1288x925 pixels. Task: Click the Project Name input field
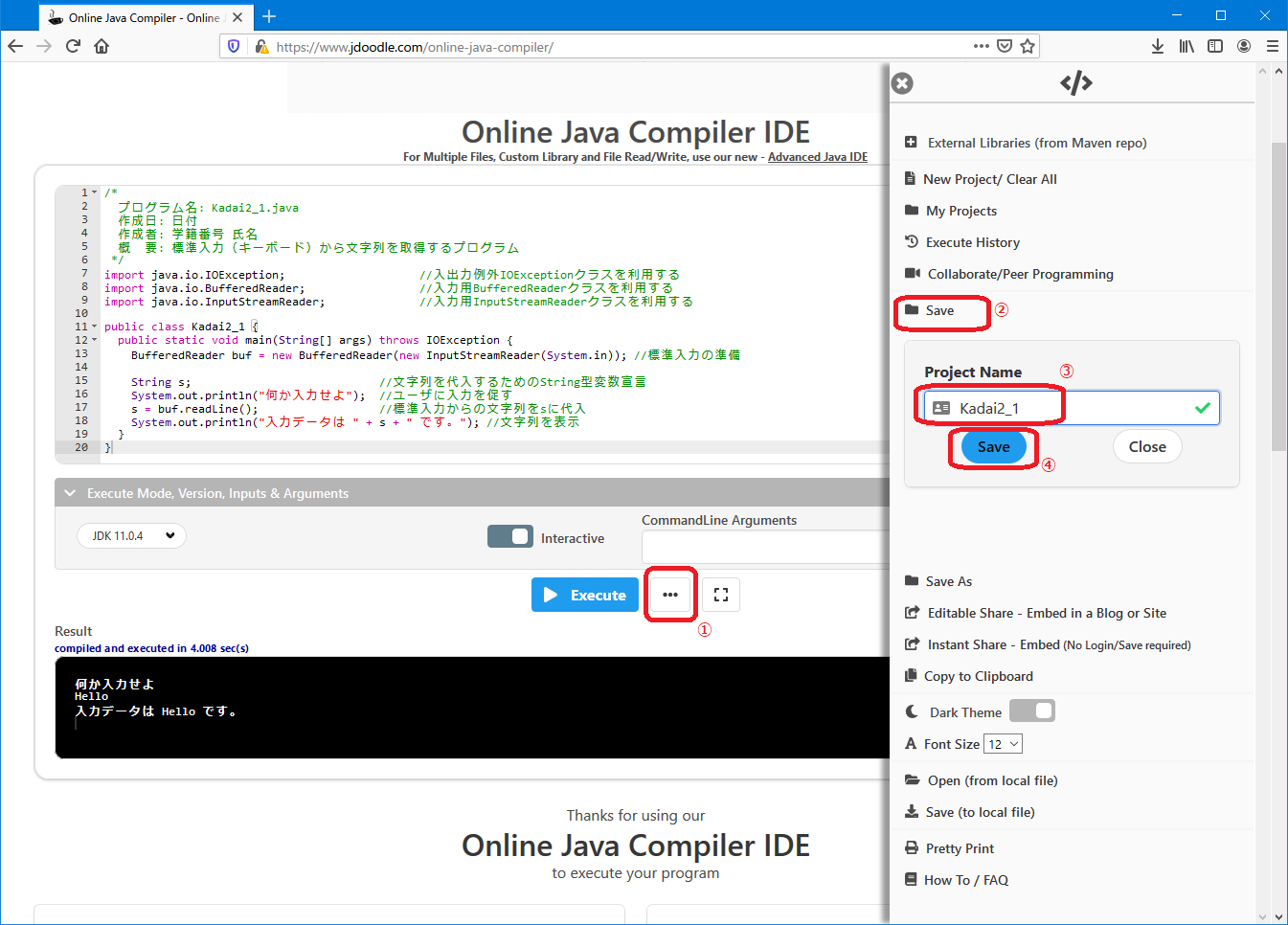point(1072,408)
